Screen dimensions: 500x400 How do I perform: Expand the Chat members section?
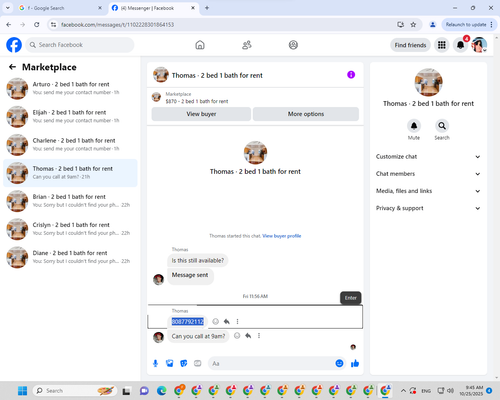coord(428,174)
